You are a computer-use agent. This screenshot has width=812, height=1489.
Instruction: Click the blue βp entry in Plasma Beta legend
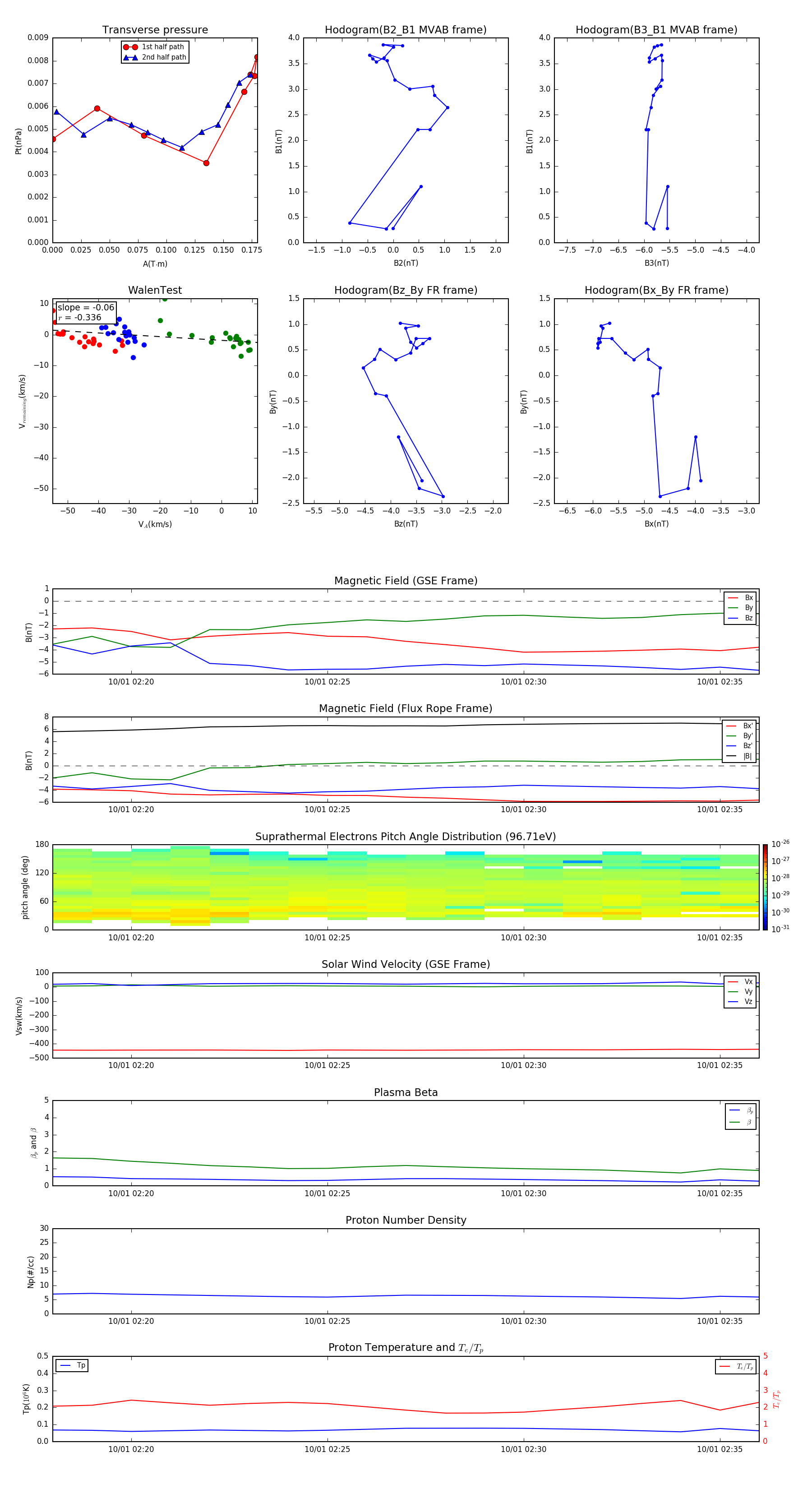coord(741,1110)
